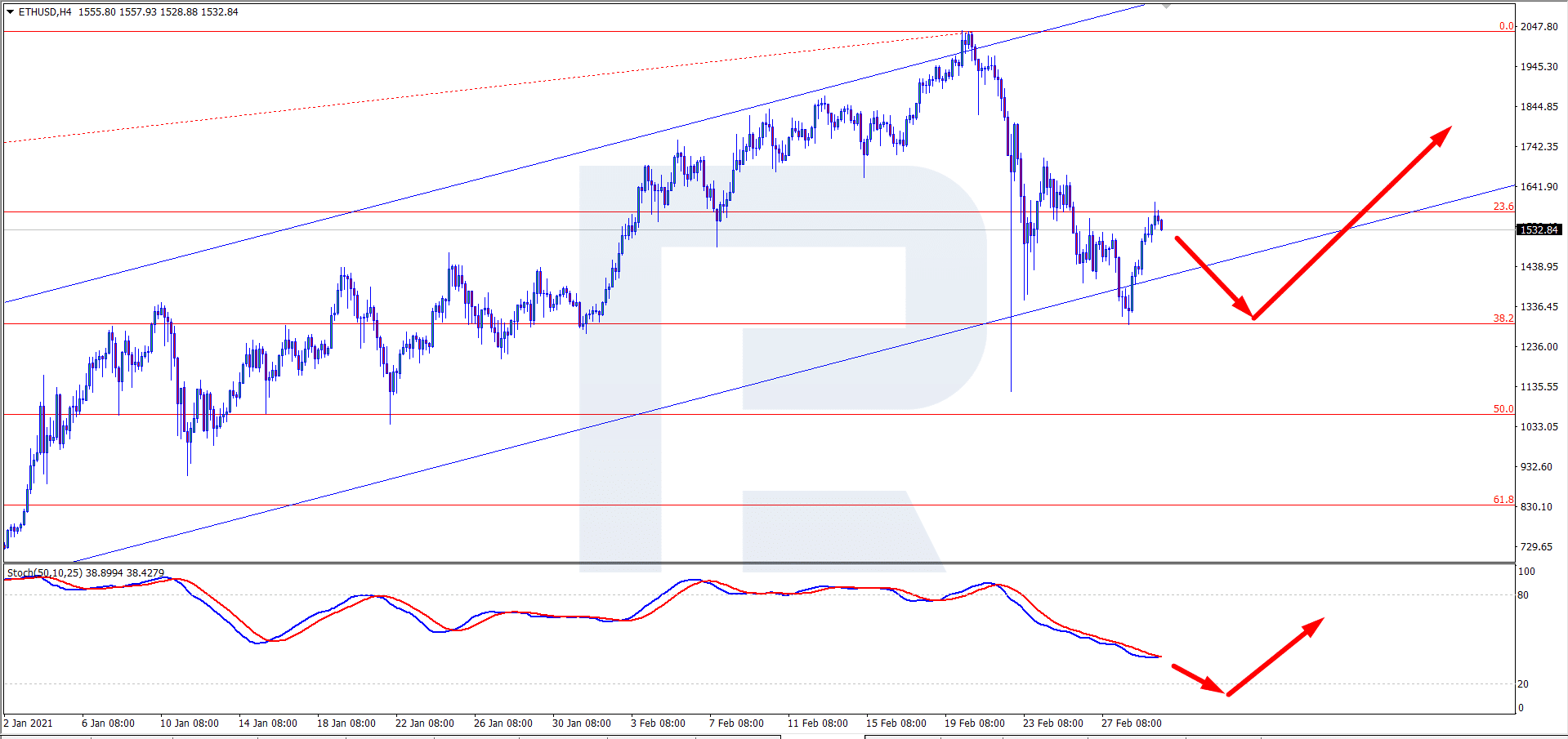Click the 11 Feb 08:00 time label
Image resolution: width=1568 pixels, height=739 pixels.
pyautogui.click(x=818, y=723)
